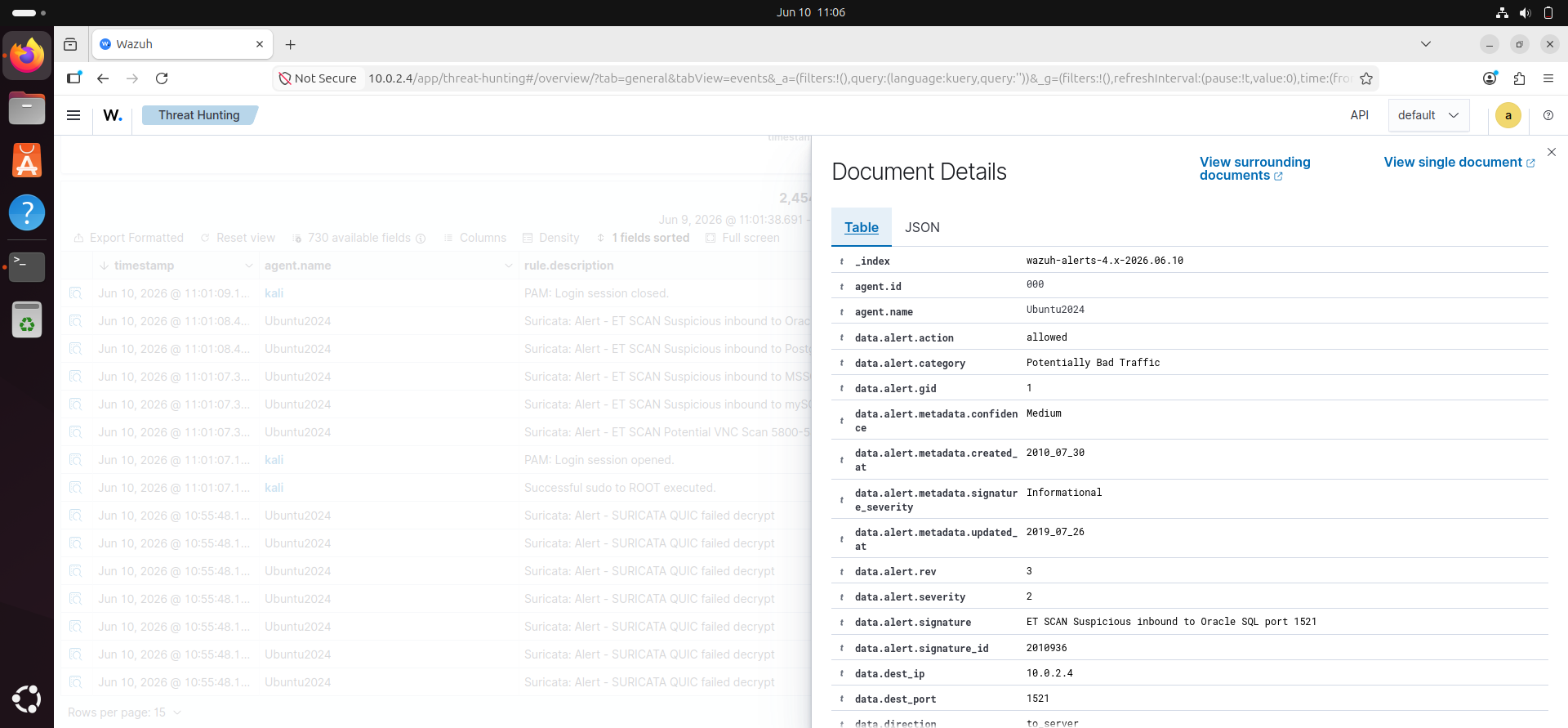Viewport: 1568px width, 728px height.
Task: Click the Potentially Bad Traffic value
Action: [1093, 363]
